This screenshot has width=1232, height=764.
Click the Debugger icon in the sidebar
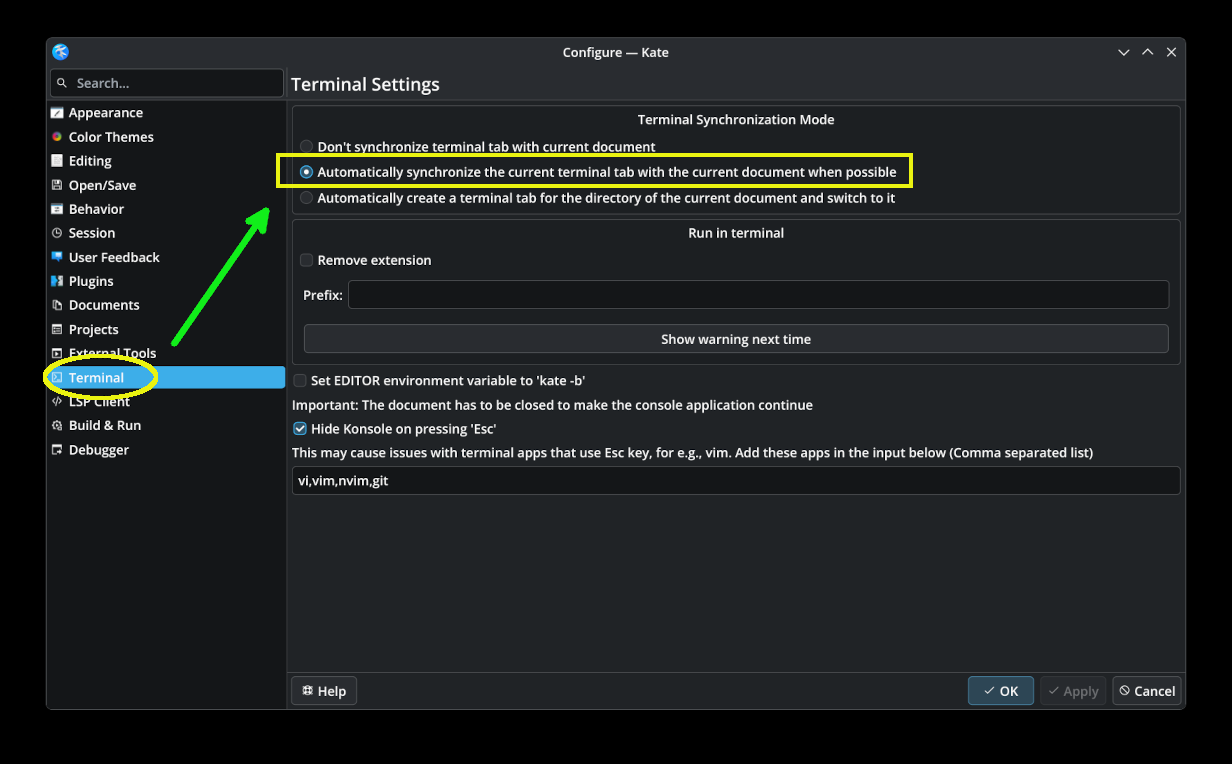58,450
